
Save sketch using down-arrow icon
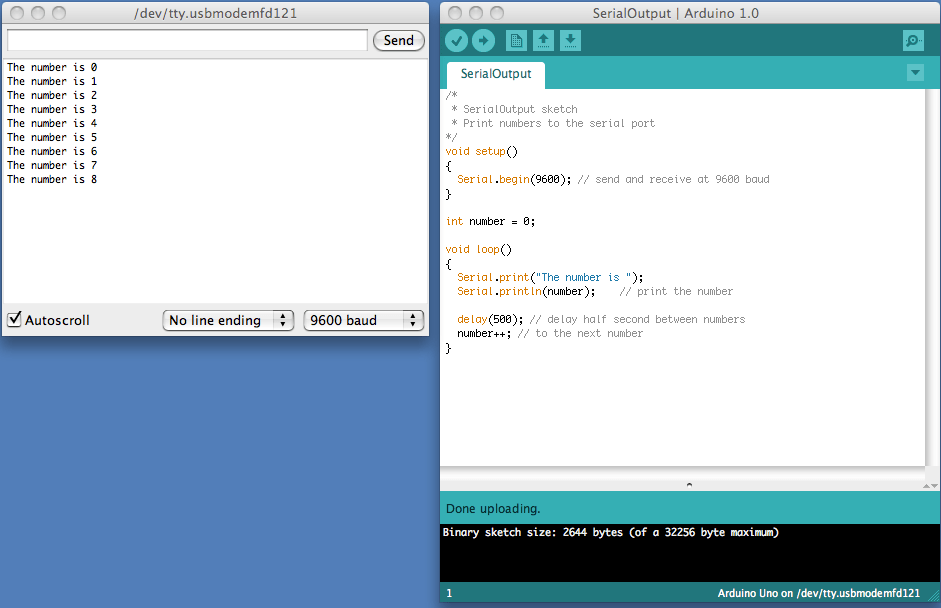point(570,41)
